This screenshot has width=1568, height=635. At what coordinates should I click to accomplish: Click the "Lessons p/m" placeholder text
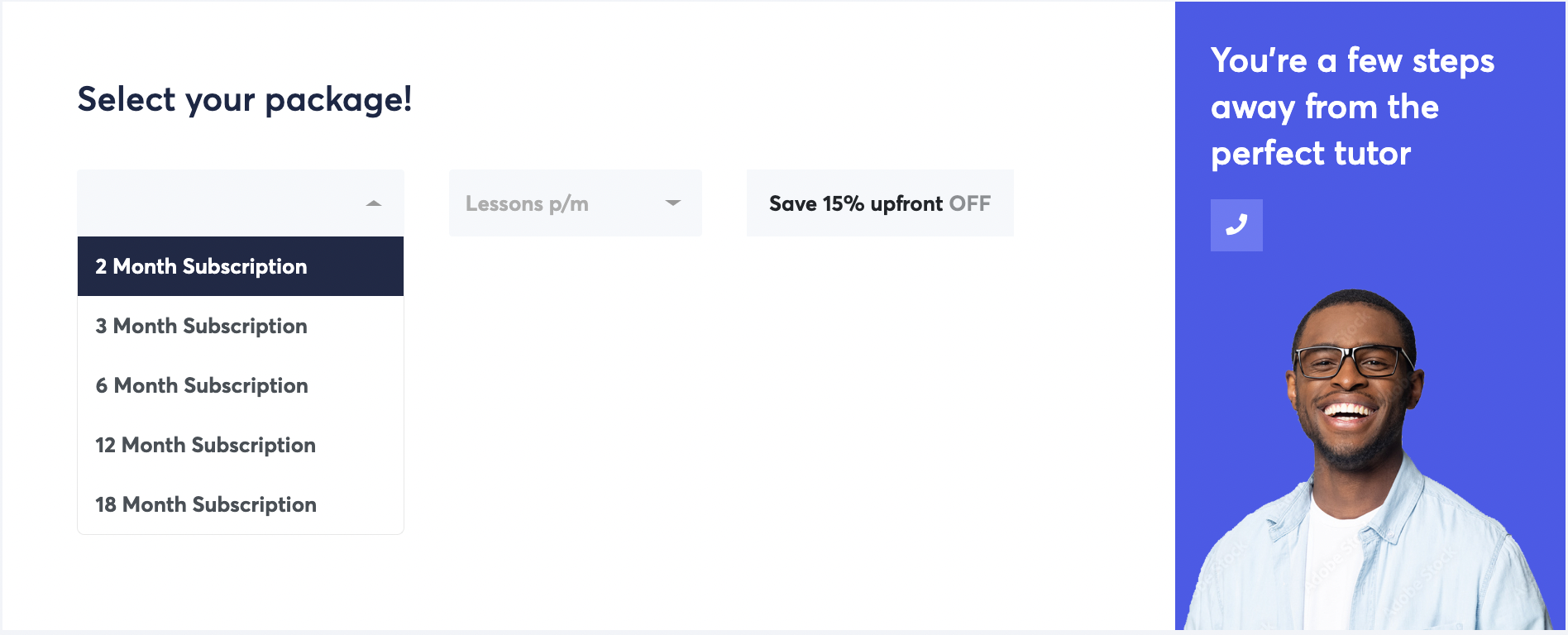tap(527, 203)
